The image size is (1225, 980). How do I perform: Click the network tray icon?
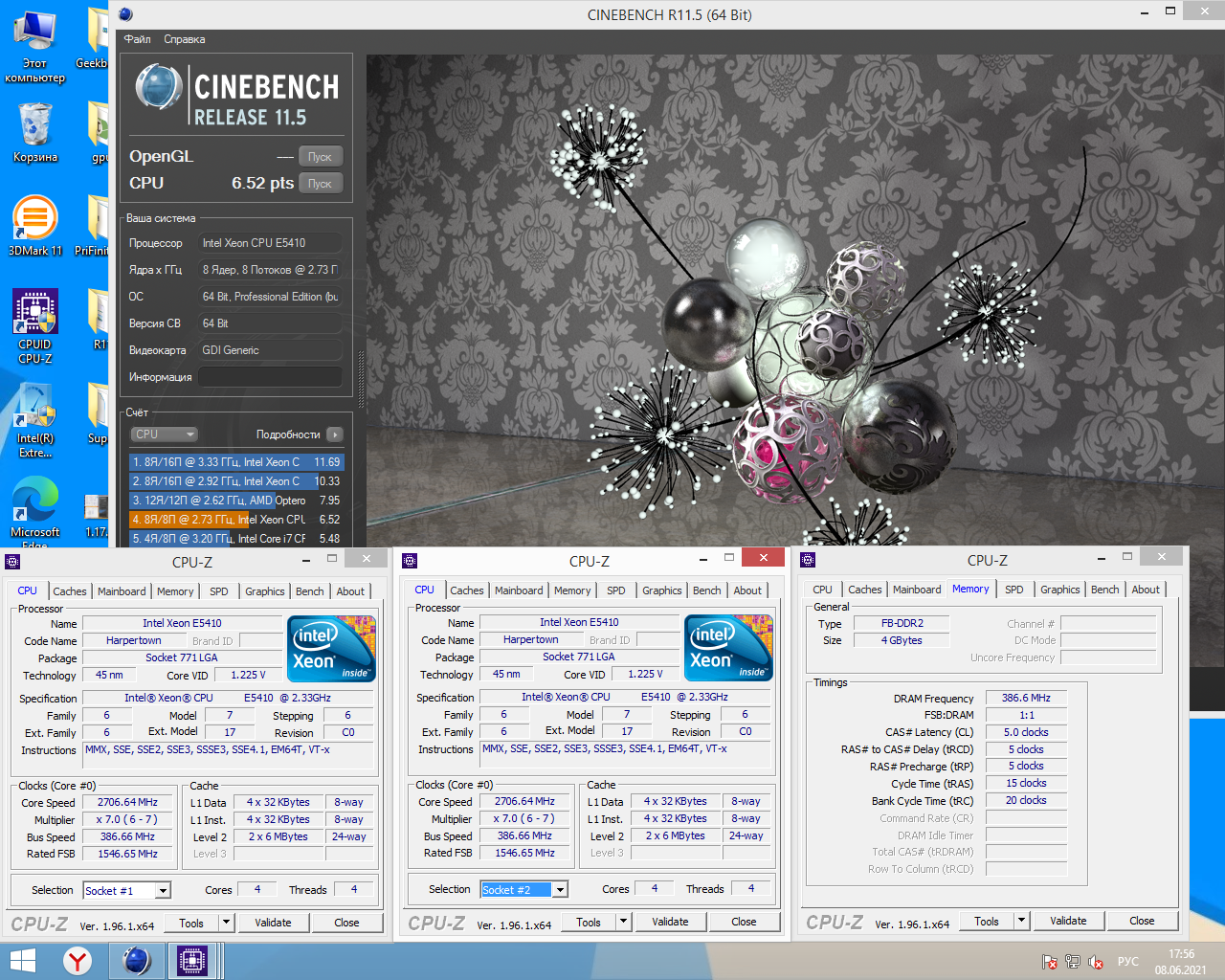[x=1072, y=962]
